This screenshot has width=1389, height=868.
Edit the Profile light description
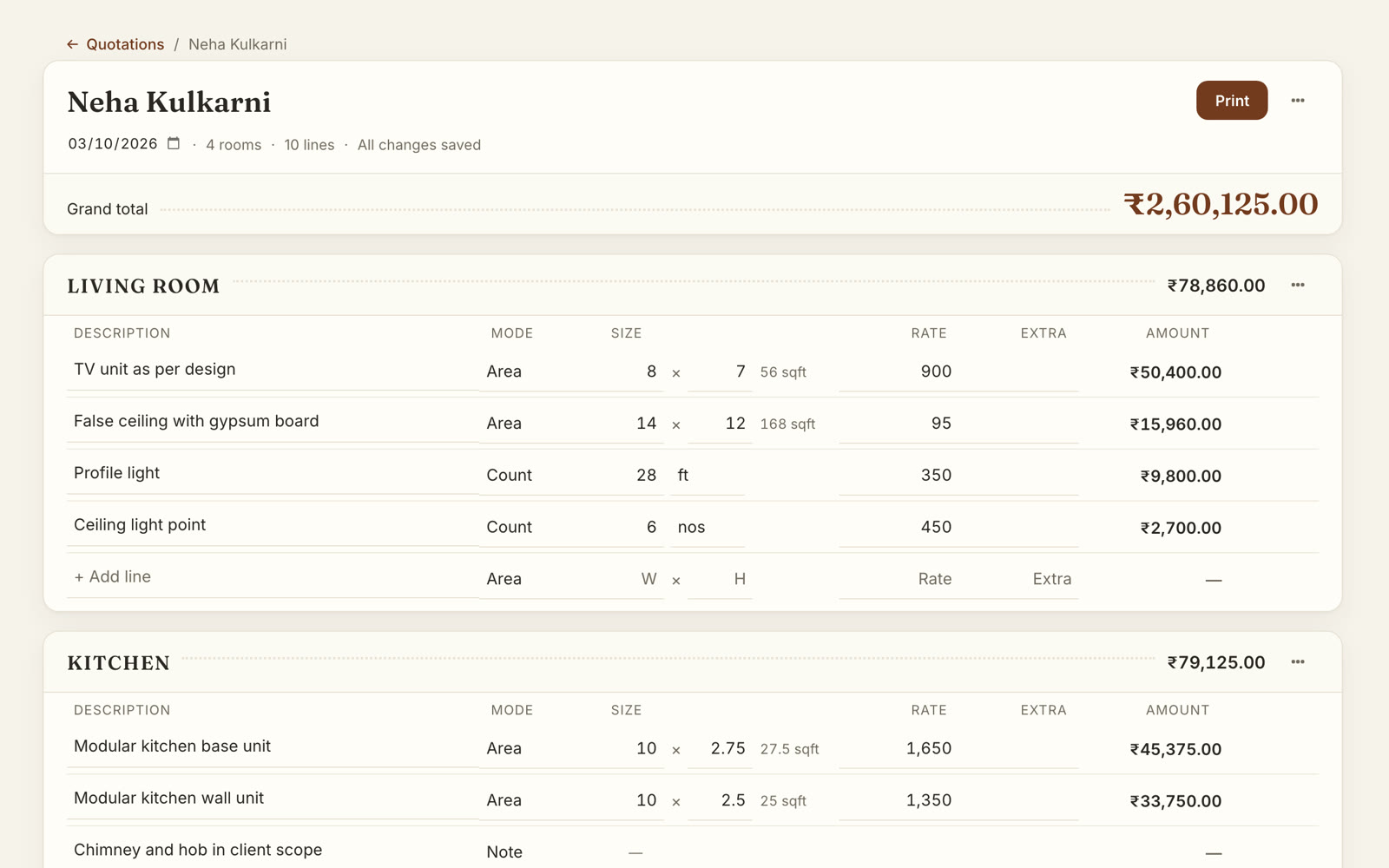[x=273, y=474]
